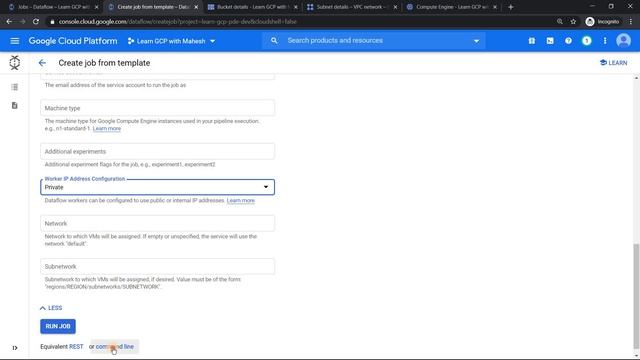Screen dimensions: 640x360
Task: Expand the search bar dropdown arrow
Action: [476, 41]
